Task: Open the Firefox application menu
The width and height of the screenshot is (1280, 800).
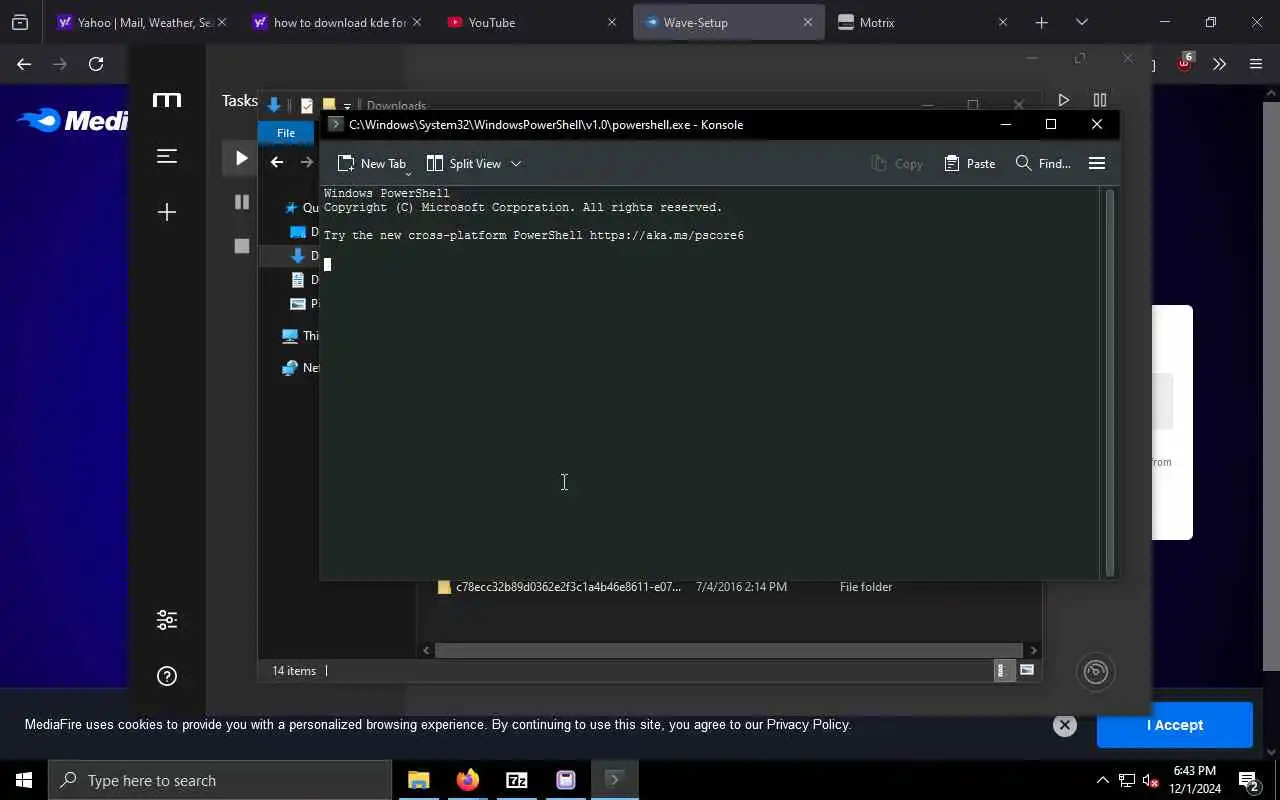Action: tap(1256, 64)
